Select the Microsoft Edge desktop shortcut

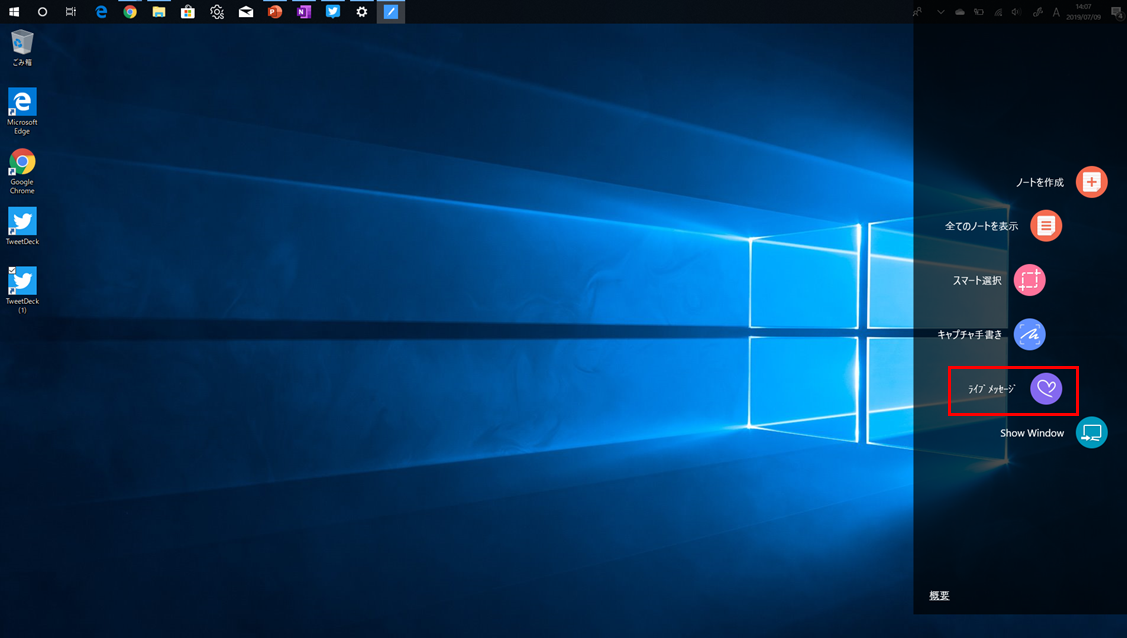[22, 111]
